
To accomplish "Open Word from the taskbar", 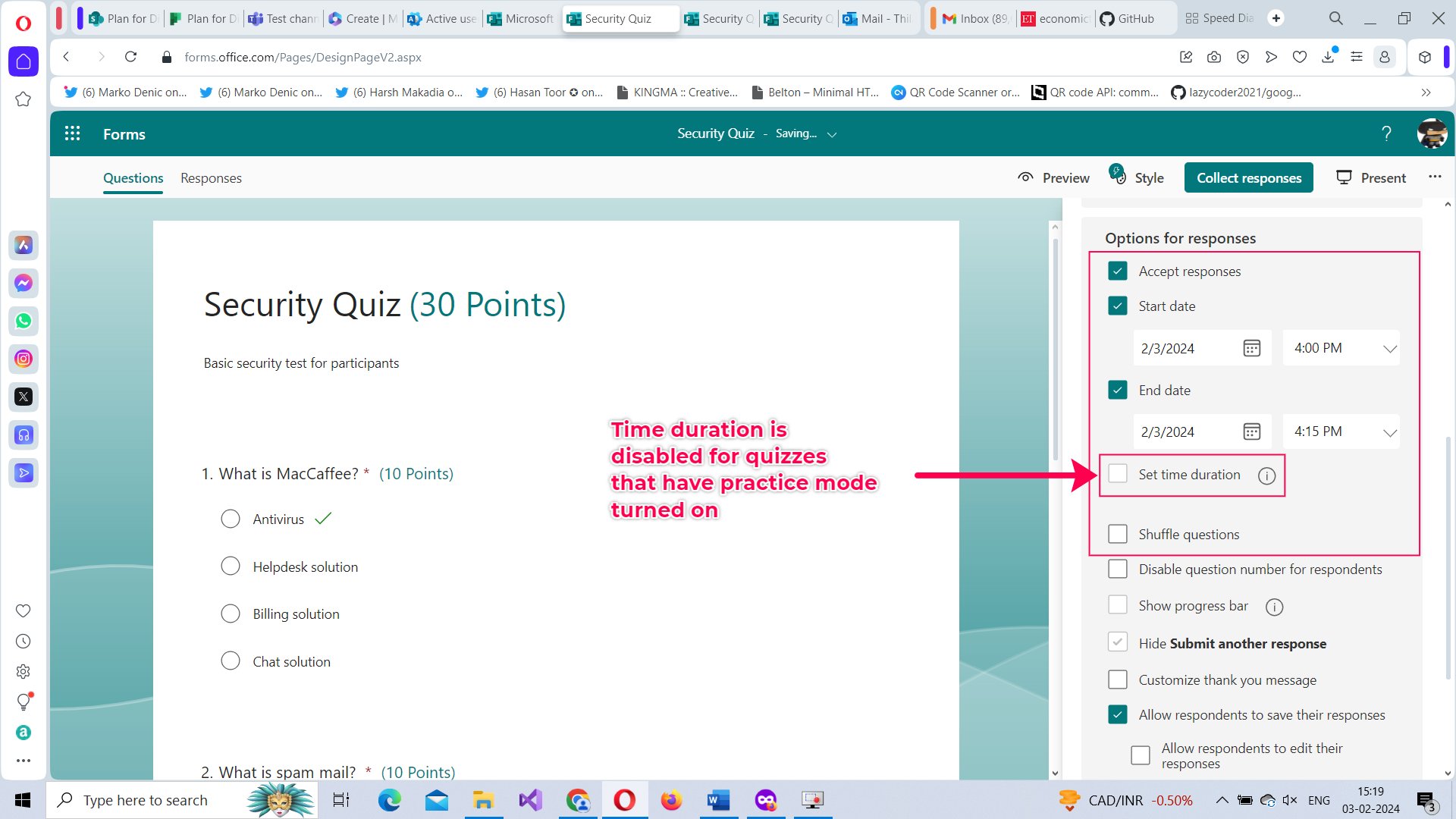I will click(718, 800).
